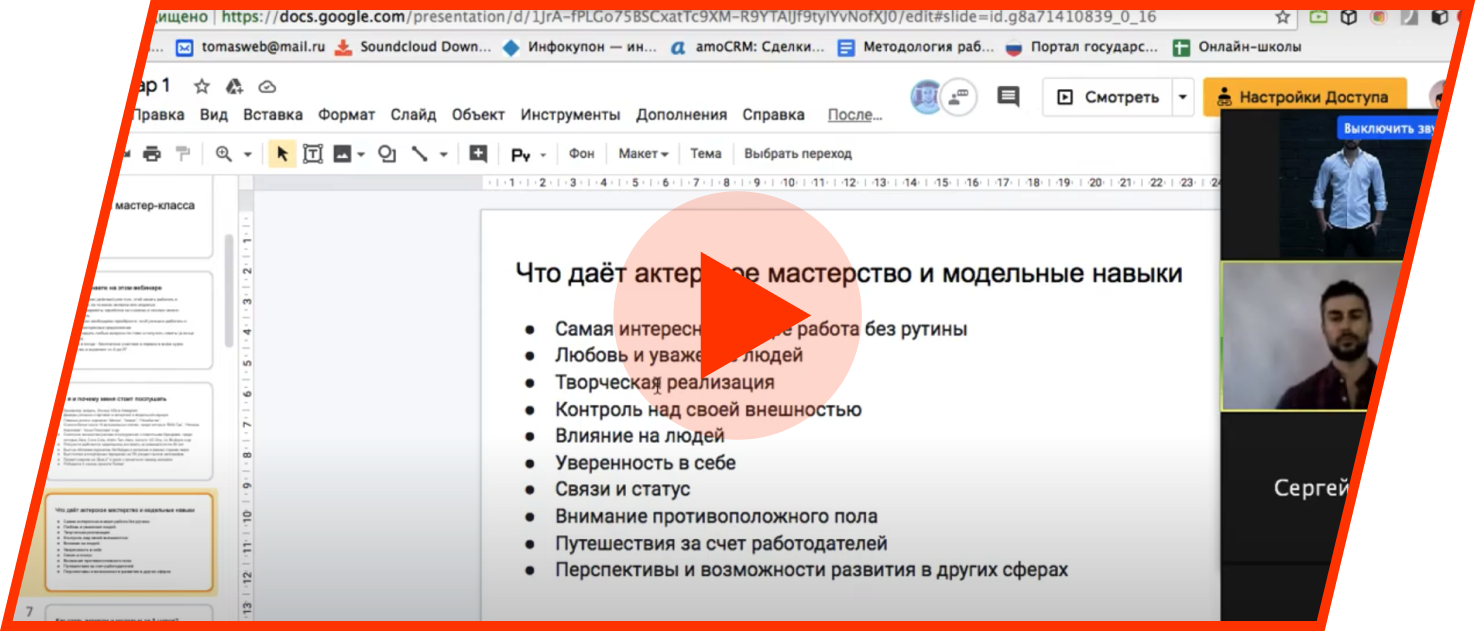
Task: Click bullet Контроль над своей внешностью
Action: pos(708,409)
